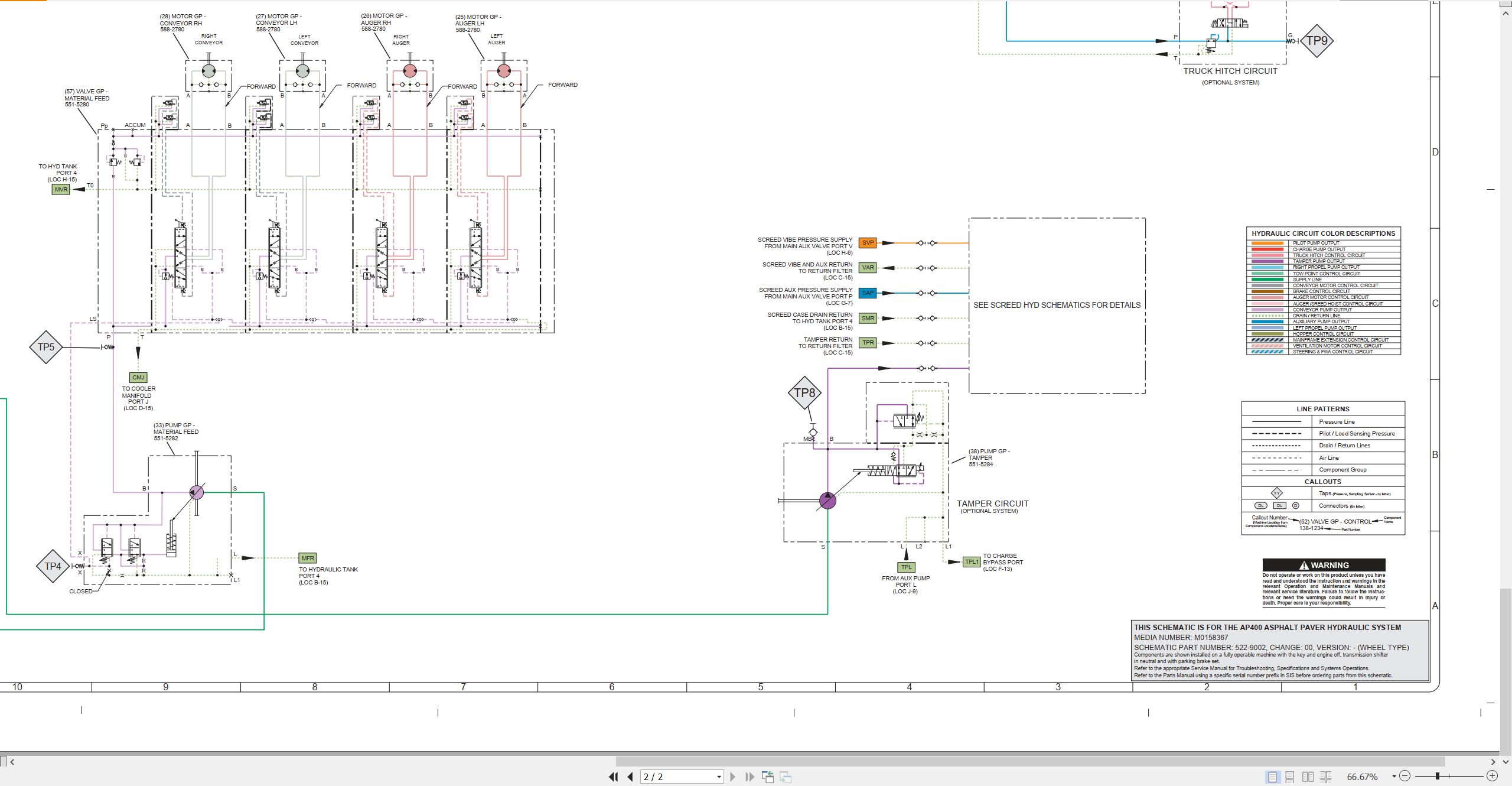This screenshot has height=786, width=1512.
Task: Click the MVR connector tag
Action: click(x=61, y=190)
